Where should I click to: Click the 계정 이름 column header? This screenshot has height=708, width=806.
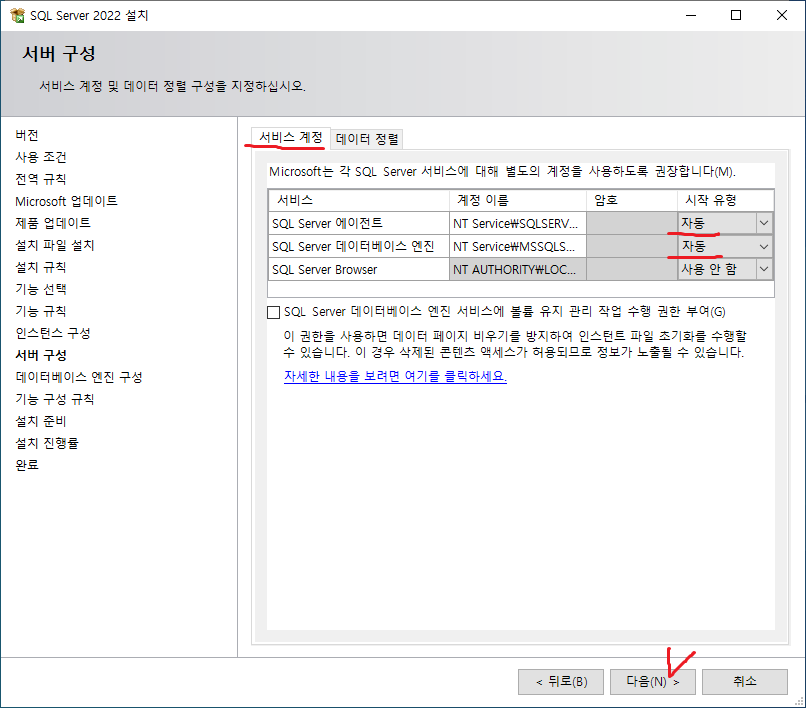518,200
